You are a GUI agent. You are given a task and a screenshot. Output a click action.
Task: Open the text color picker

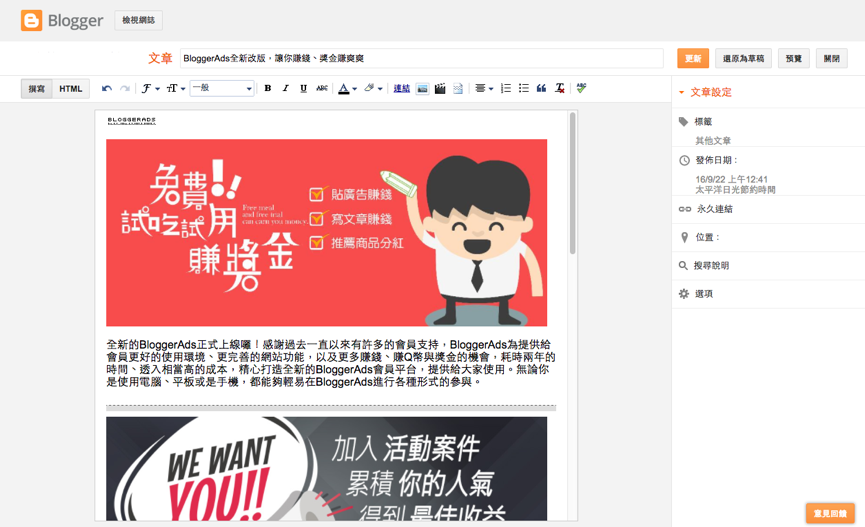(347, 88)
